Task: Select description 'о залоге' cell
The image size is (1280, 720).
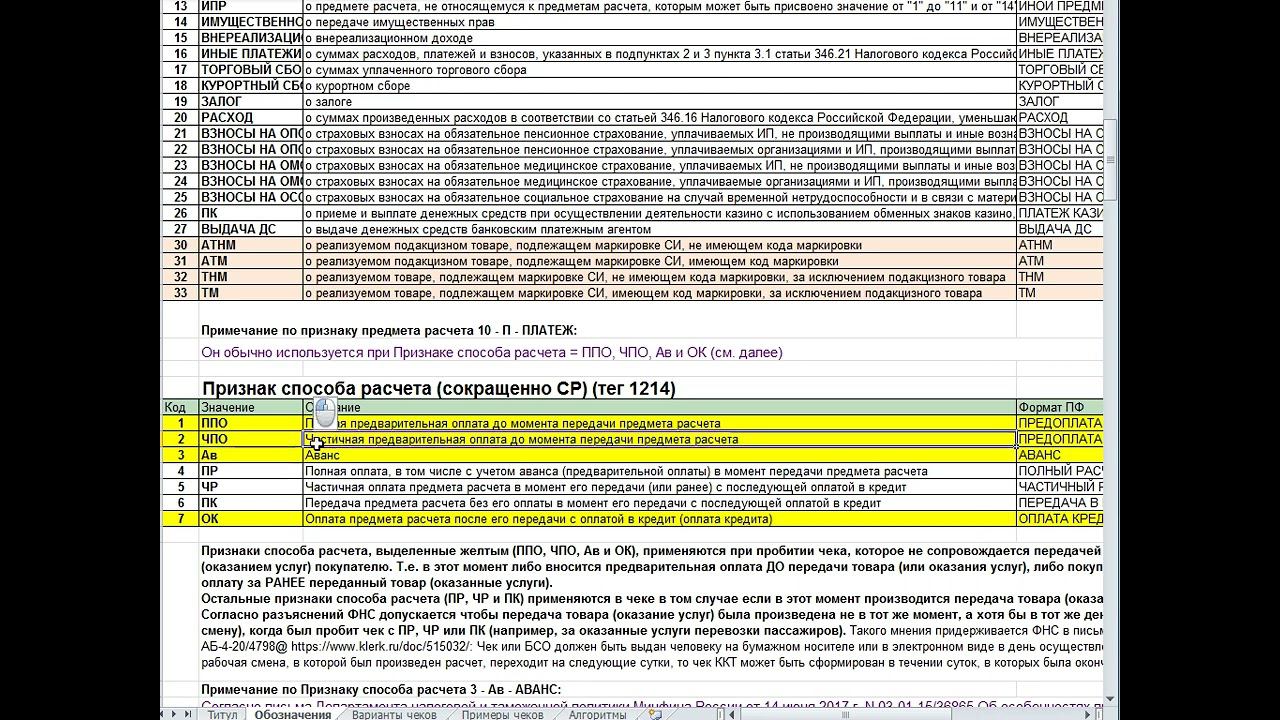Action: pos(660,102)
